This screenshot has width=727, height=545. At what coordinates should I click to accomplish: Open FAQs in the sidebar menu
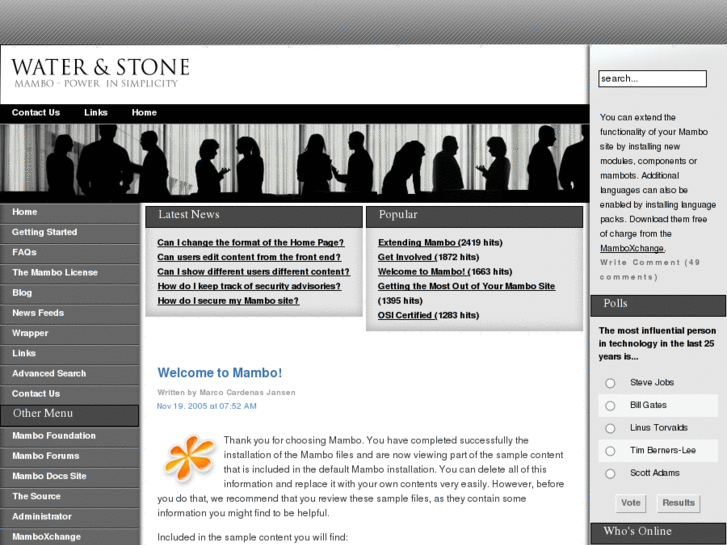pos(70,253)
